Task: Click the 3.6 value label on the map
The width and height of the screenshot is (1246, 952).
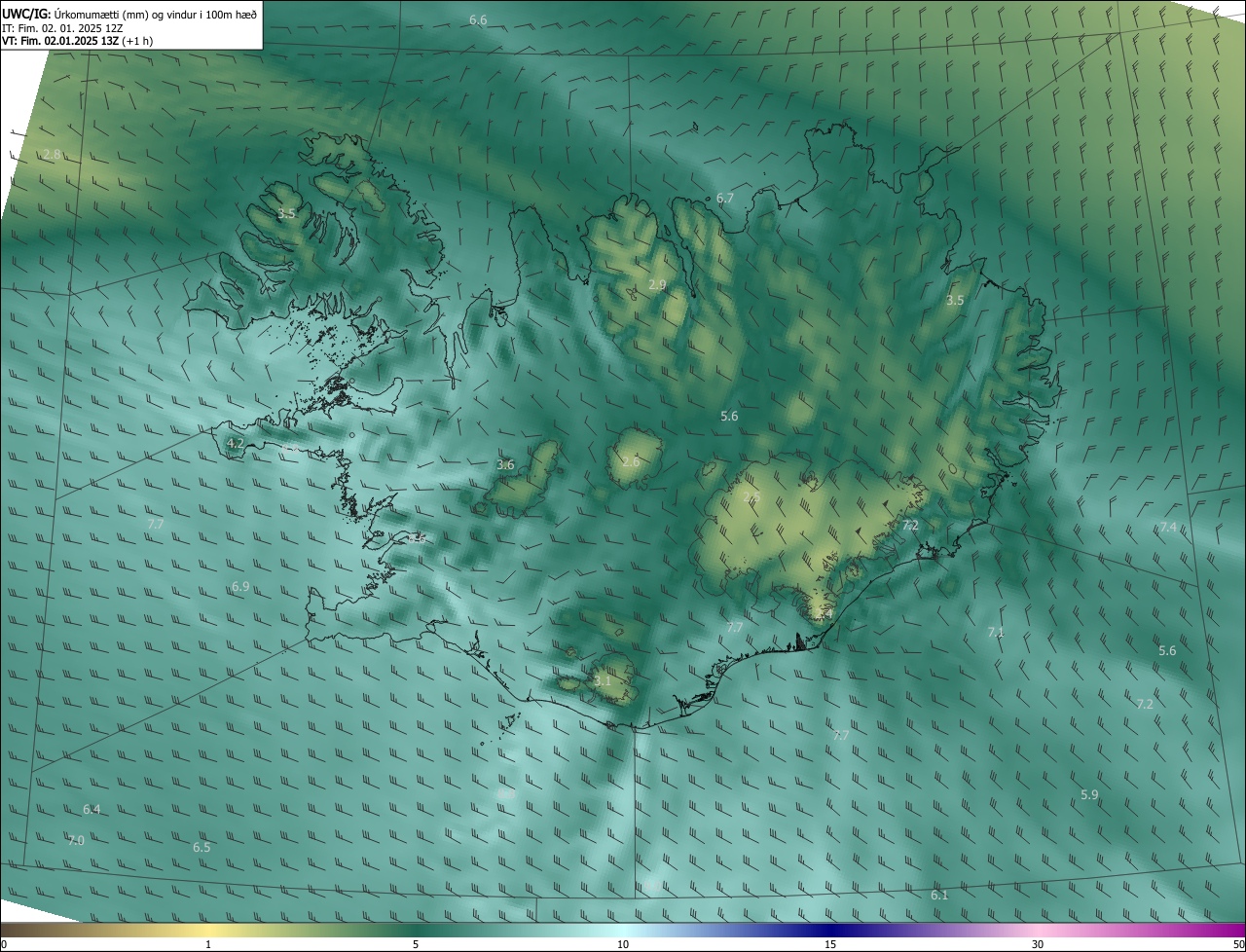Action: [505, 464]
